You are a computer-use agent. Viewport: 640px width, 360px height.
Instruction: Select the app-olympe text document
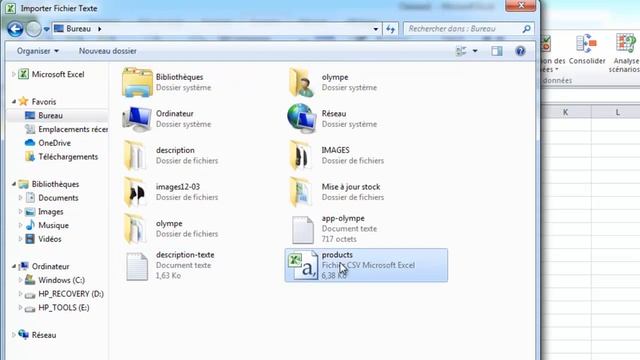[x=333, y=229]
